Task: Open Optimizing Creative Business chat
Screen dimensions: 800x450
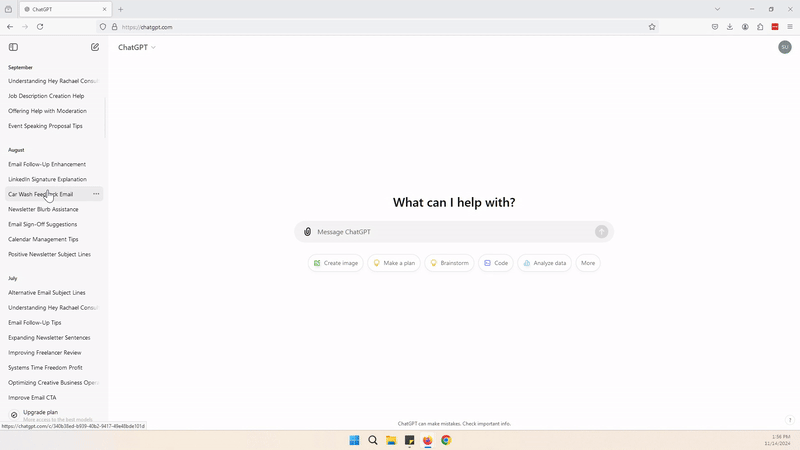Action: point(53,383)
